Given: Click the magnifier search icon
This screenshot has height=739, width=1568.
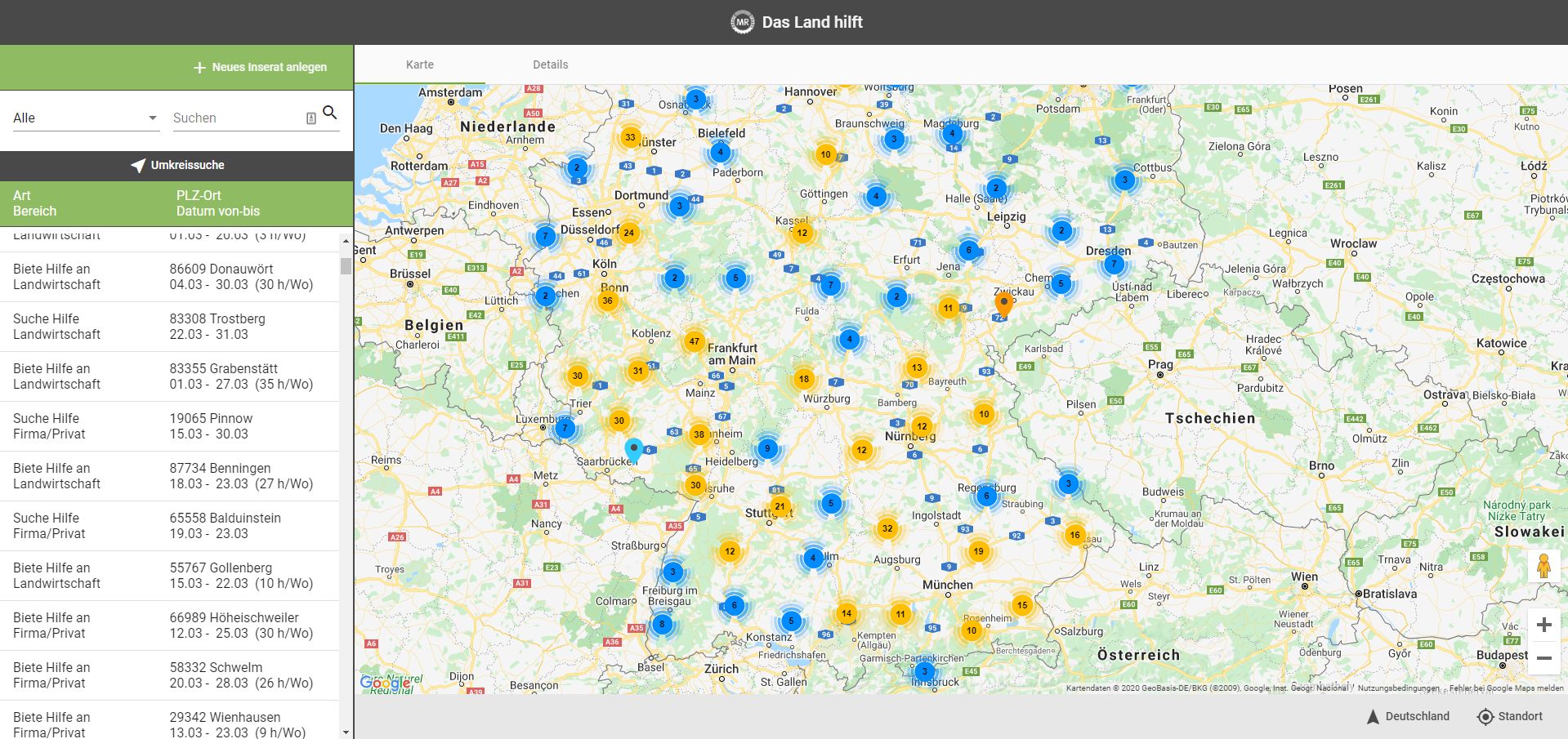Looking at the screenshot, I should pyautogui.click(x=330, y=113).
